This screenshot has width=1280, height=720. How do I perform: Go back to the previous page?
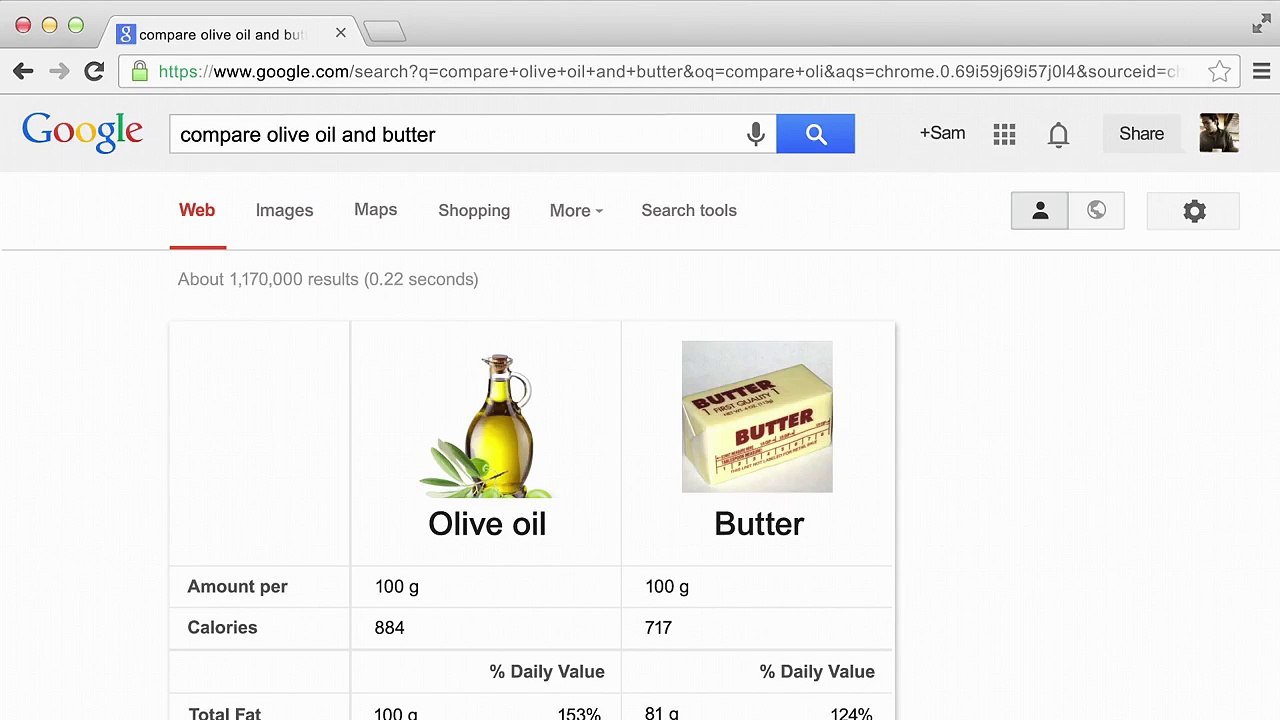[23, 71]
